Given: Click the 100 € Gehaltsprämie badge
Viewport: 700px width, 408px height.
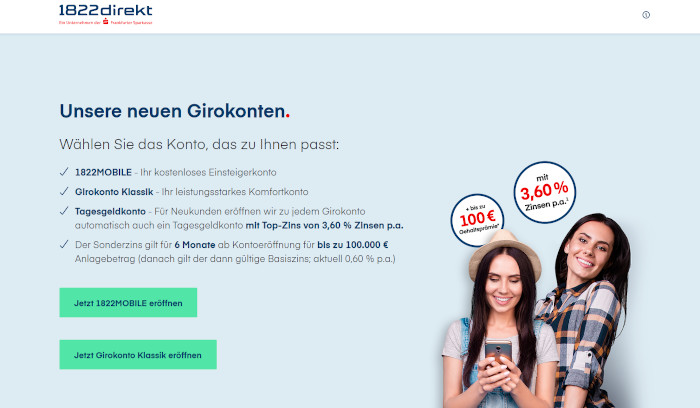Looking at the screenshot, I should pos(477,219).
